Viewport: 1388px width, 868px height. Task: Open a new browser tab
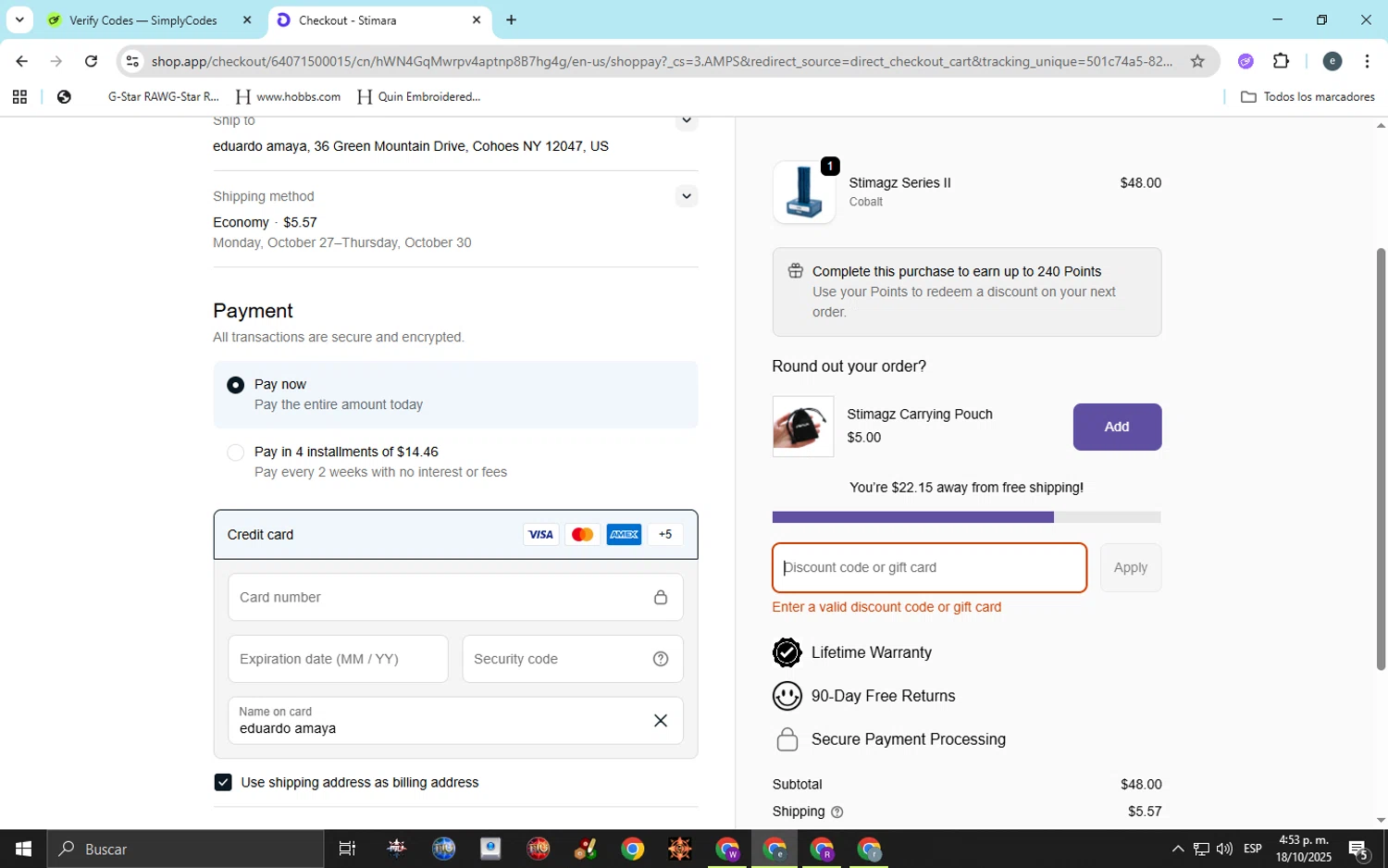pos(511,19)
